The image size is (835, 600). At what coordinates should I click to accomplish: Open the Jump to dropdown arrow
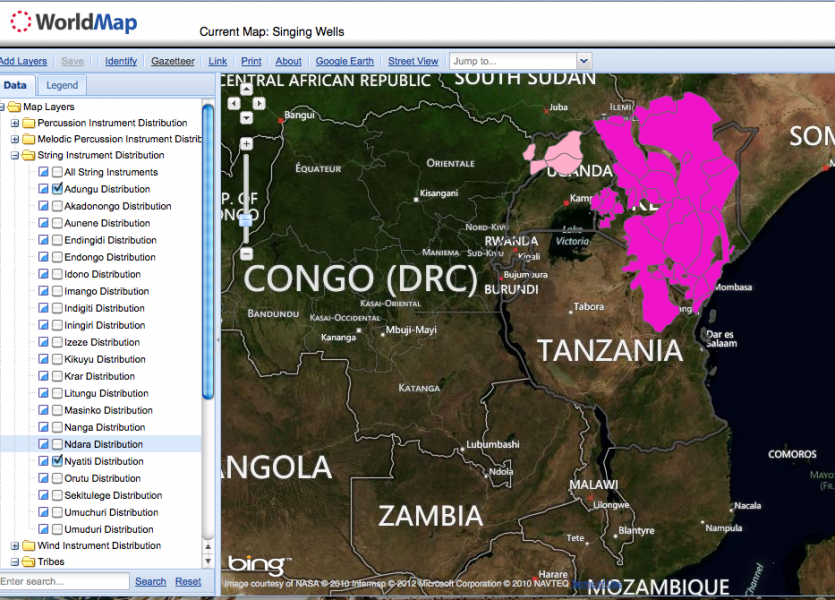tap(584, 61)
